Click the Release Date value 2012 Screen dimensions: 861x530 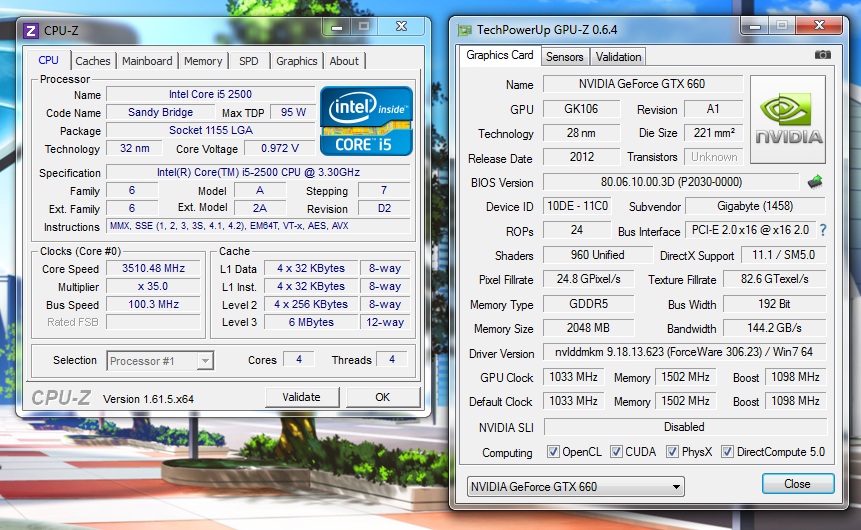(582, 157)
